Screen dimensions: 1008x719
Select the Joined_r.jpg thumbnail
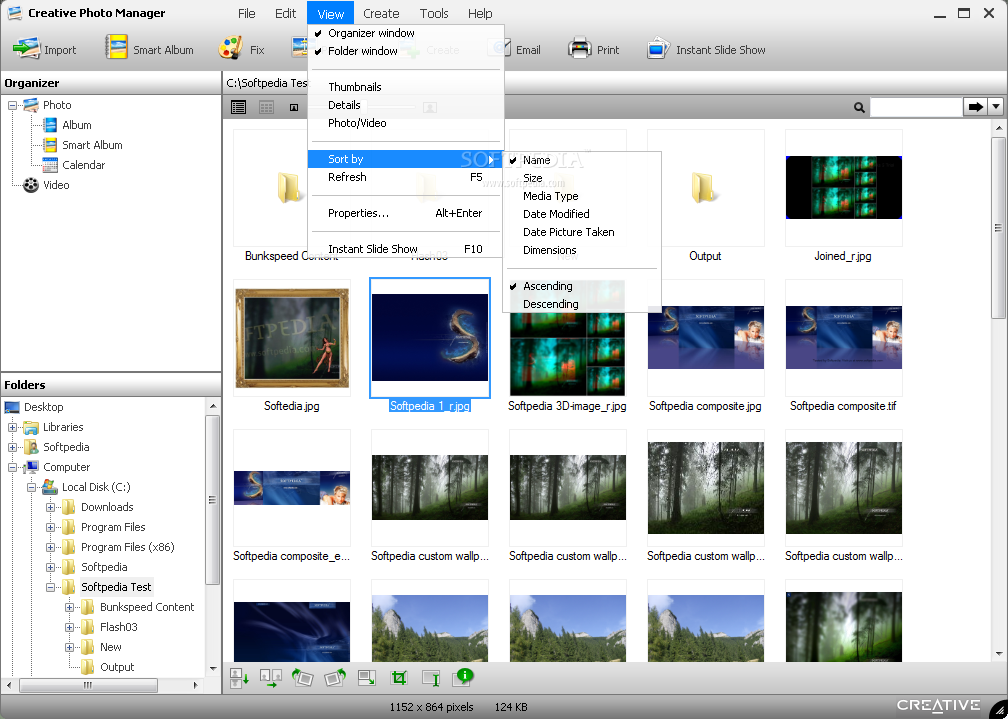coord(843,188)
